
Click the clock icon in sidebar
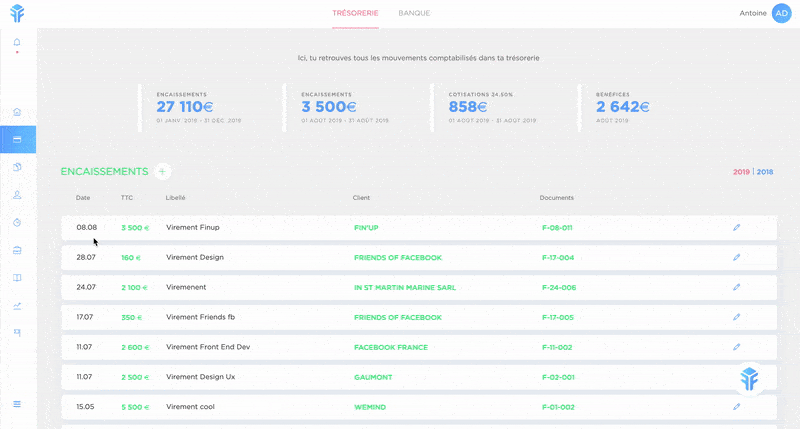[x=17, y=222]
